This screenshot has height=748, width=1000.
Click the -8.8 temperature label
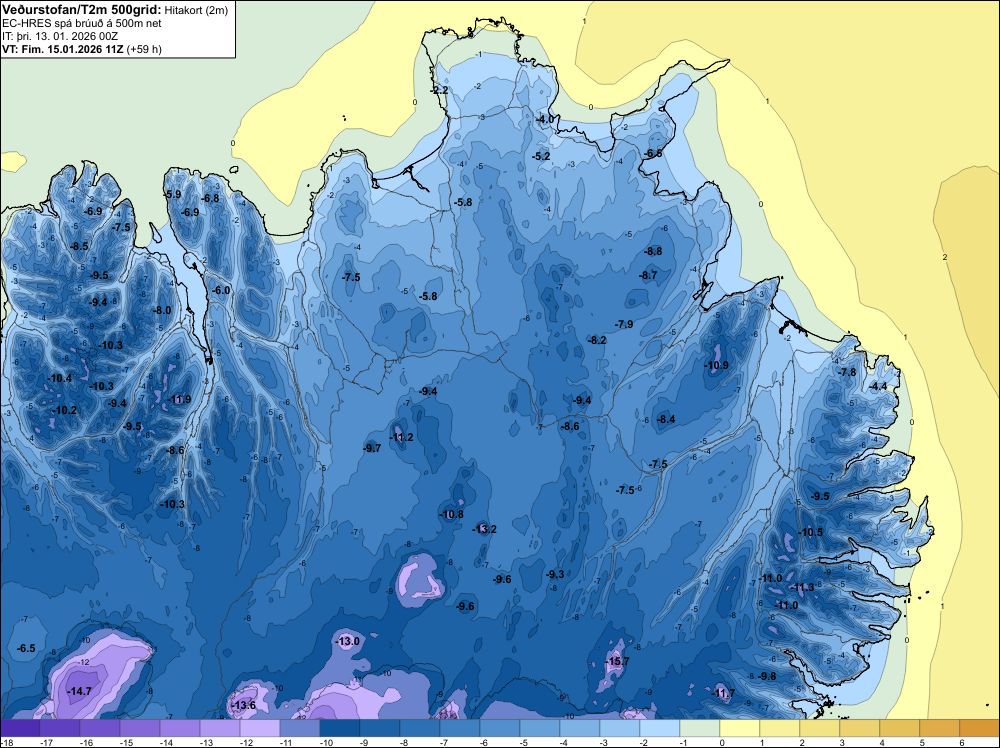point(653,251)
